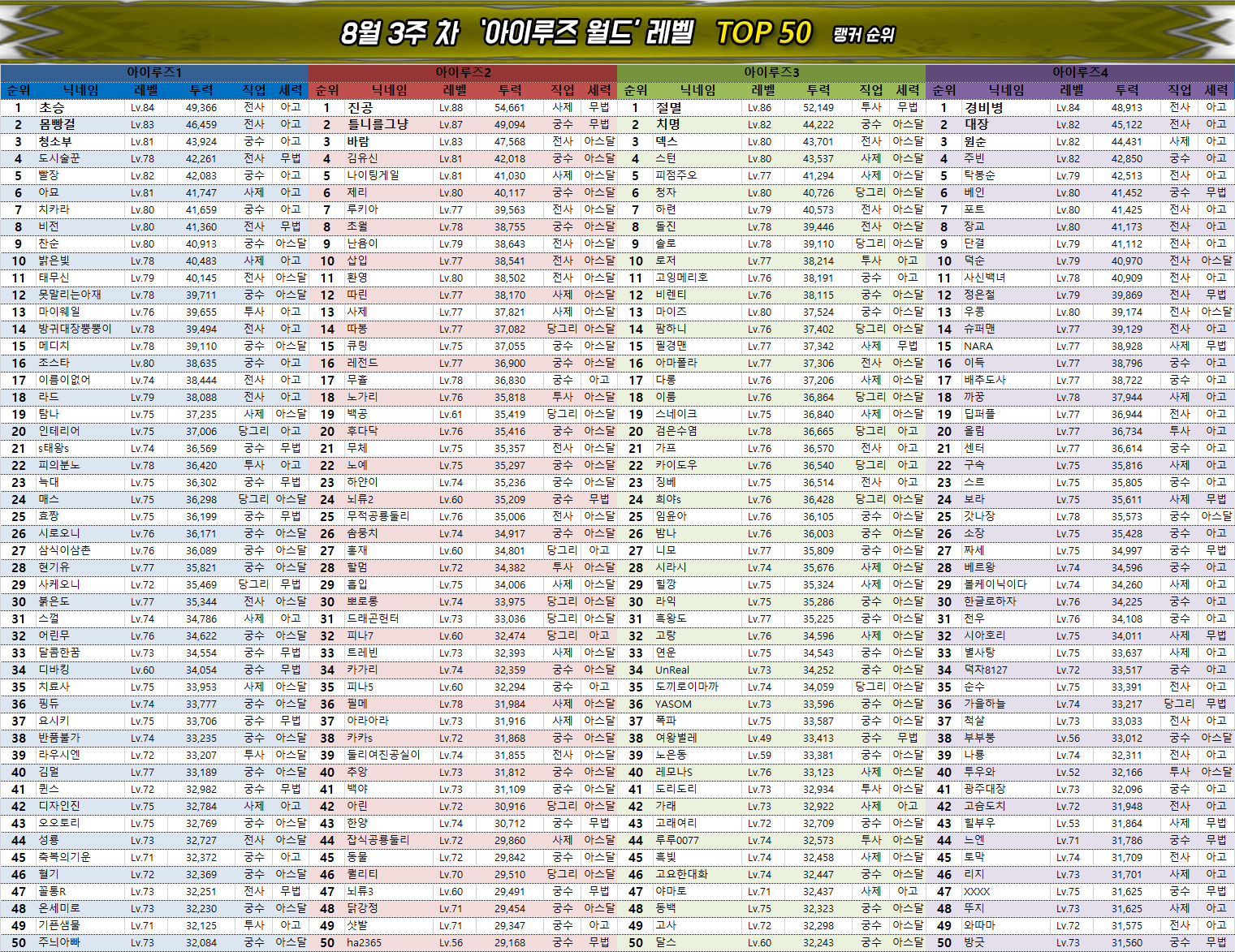Click the 54,661 power value in 아이루즈2
This screenshot has height=952, width=1235.
point(509,107)
